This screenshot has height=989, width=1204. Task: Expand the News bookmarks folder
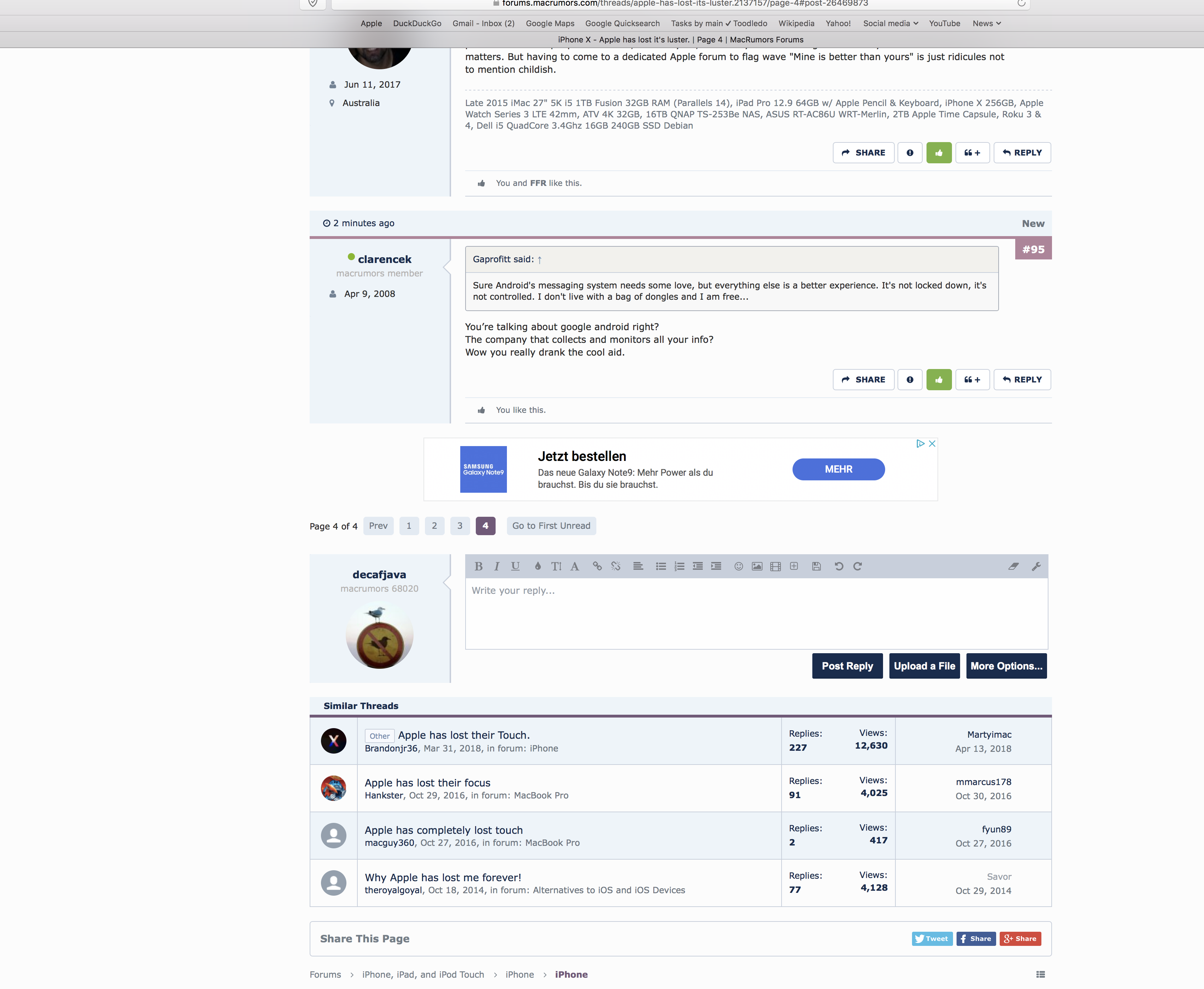pyautogui.click(x=986, y=23)
